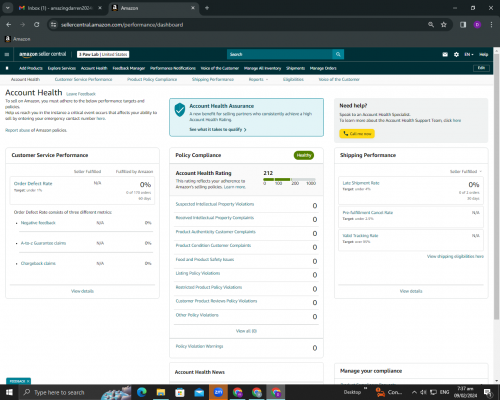The width and height of the screenshot is (500, 400).
Task: Click the Leave Feedback link
Action: pos(81,94)
